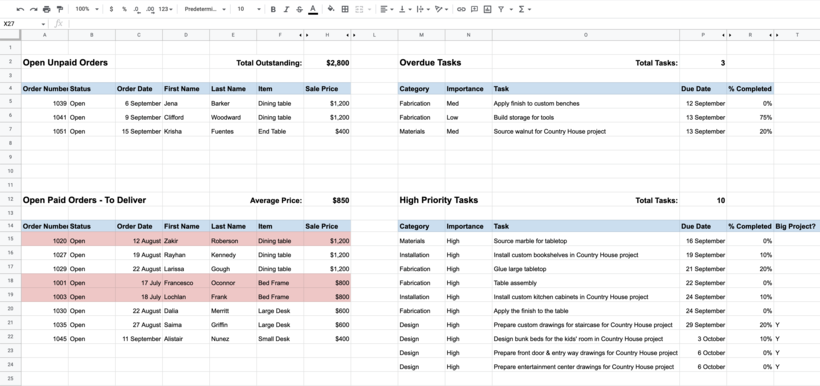820x386 pixels.
Task: Increase decimal places (.00 icon)
Action: pos(150,9)
